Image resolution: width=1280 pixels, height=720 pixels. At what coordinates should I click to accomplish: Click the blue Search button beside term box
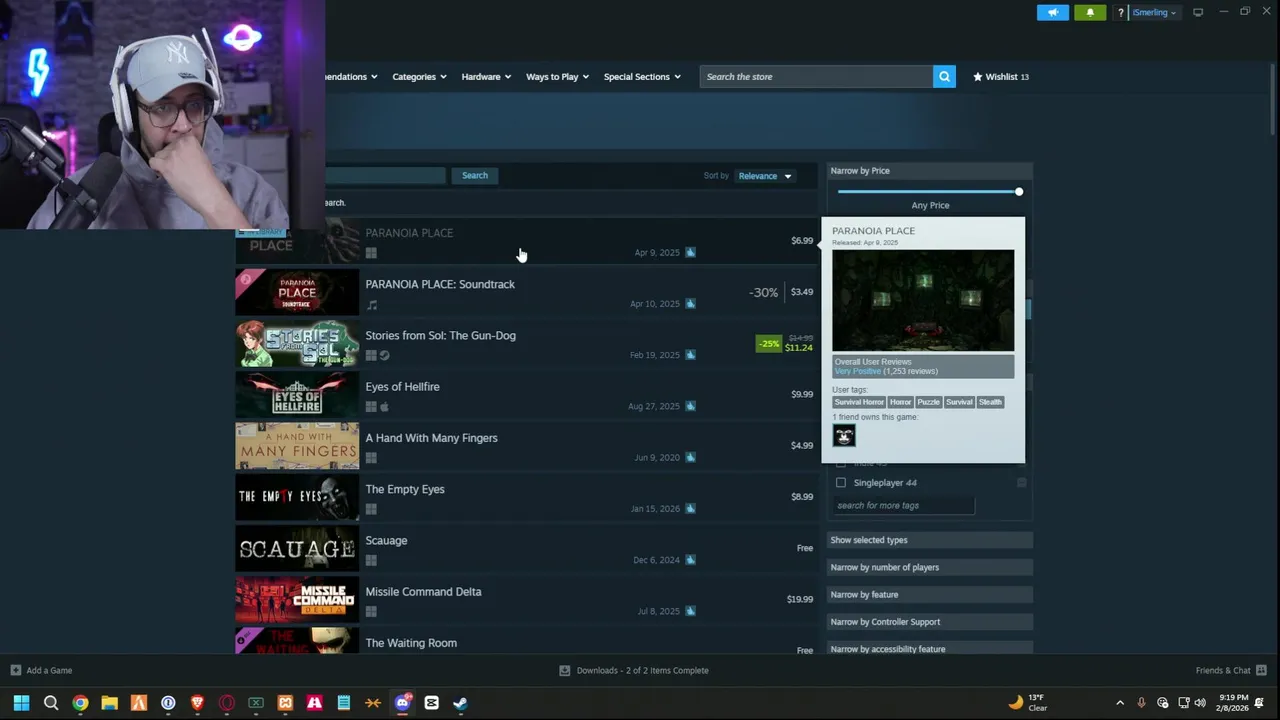pos(475,176)
